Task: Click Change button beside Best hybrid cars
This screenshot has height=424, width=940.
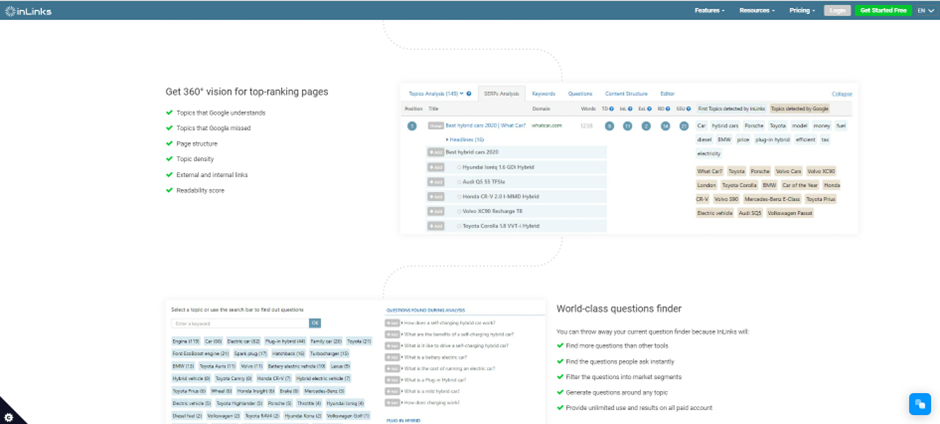Action: (436, 126)
